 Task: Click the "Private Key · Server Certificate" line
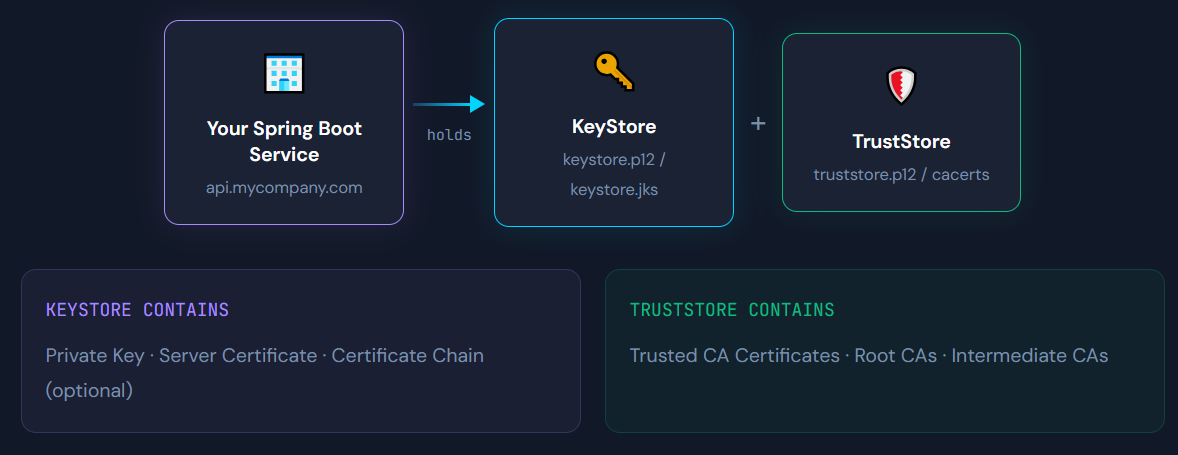point(264,355)
